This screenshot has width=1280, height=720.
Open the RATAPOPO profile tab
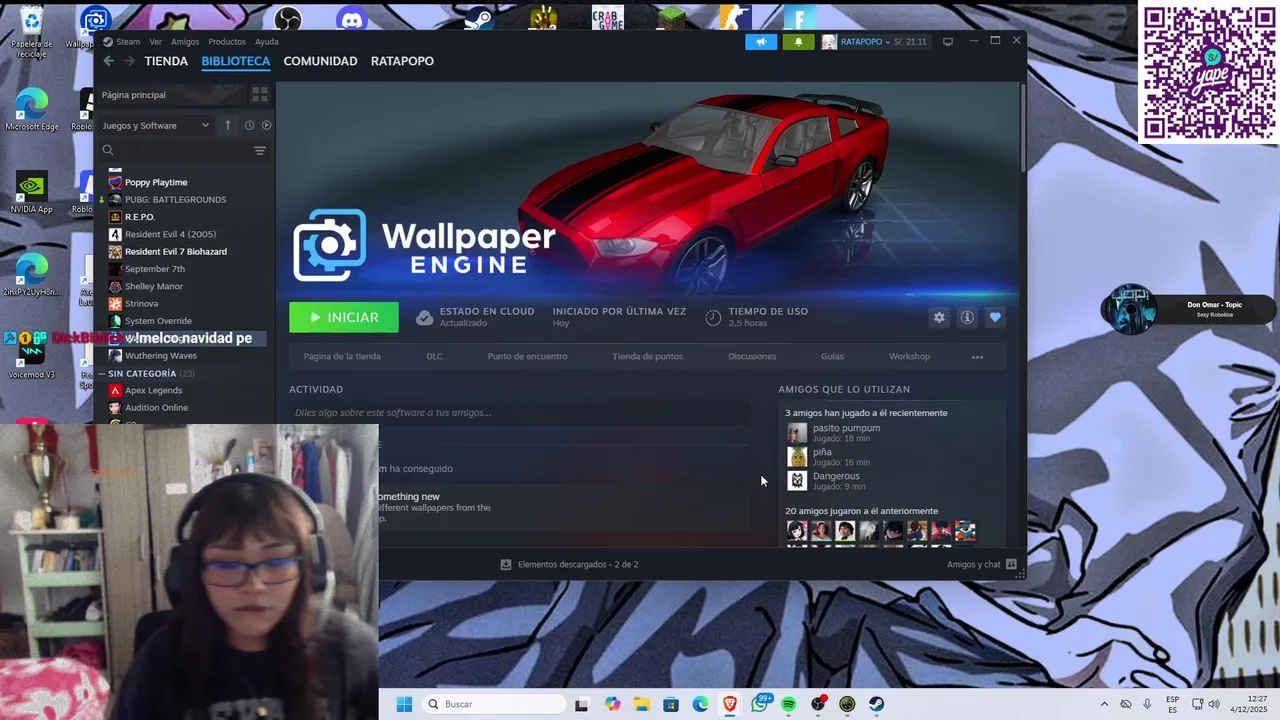402,61
